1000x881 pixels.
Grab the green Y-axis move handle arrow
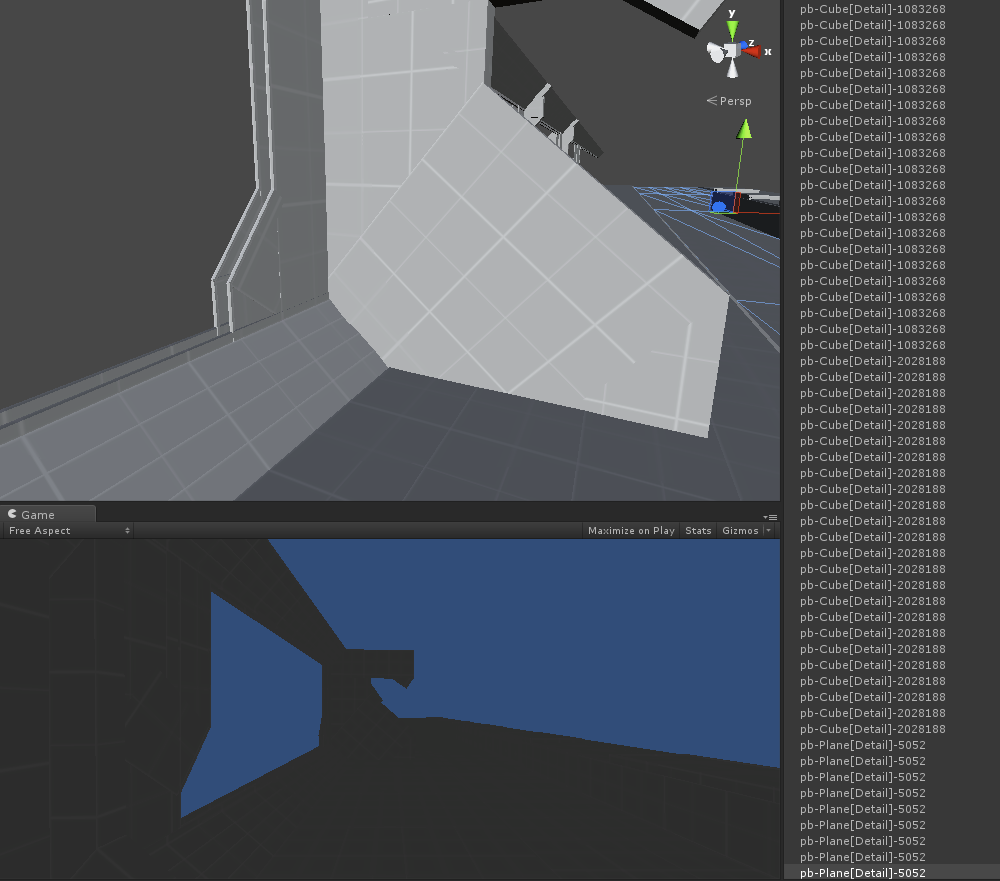point(744,130)
